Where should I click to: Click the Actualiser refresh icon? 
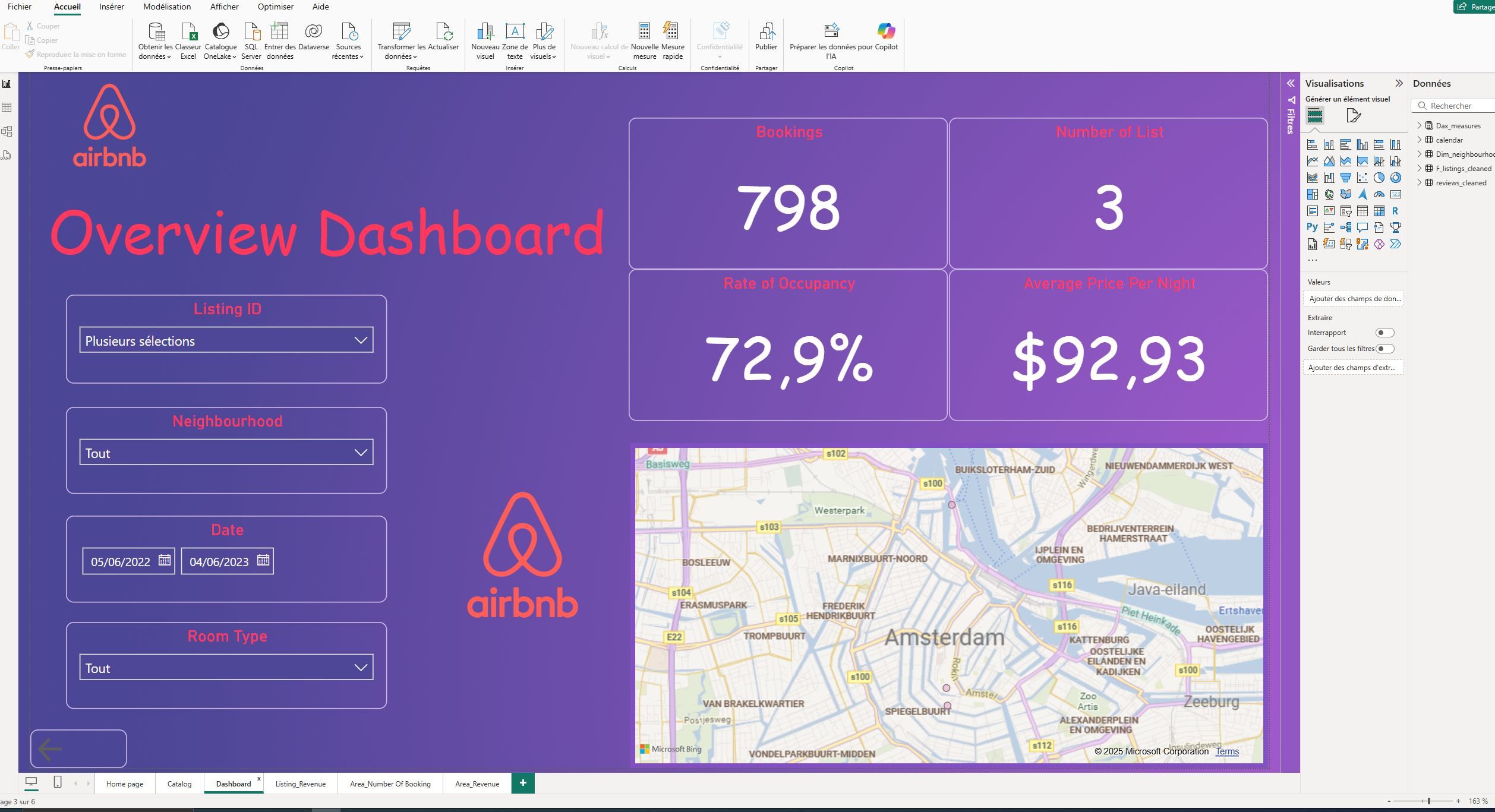coord(443,37)
